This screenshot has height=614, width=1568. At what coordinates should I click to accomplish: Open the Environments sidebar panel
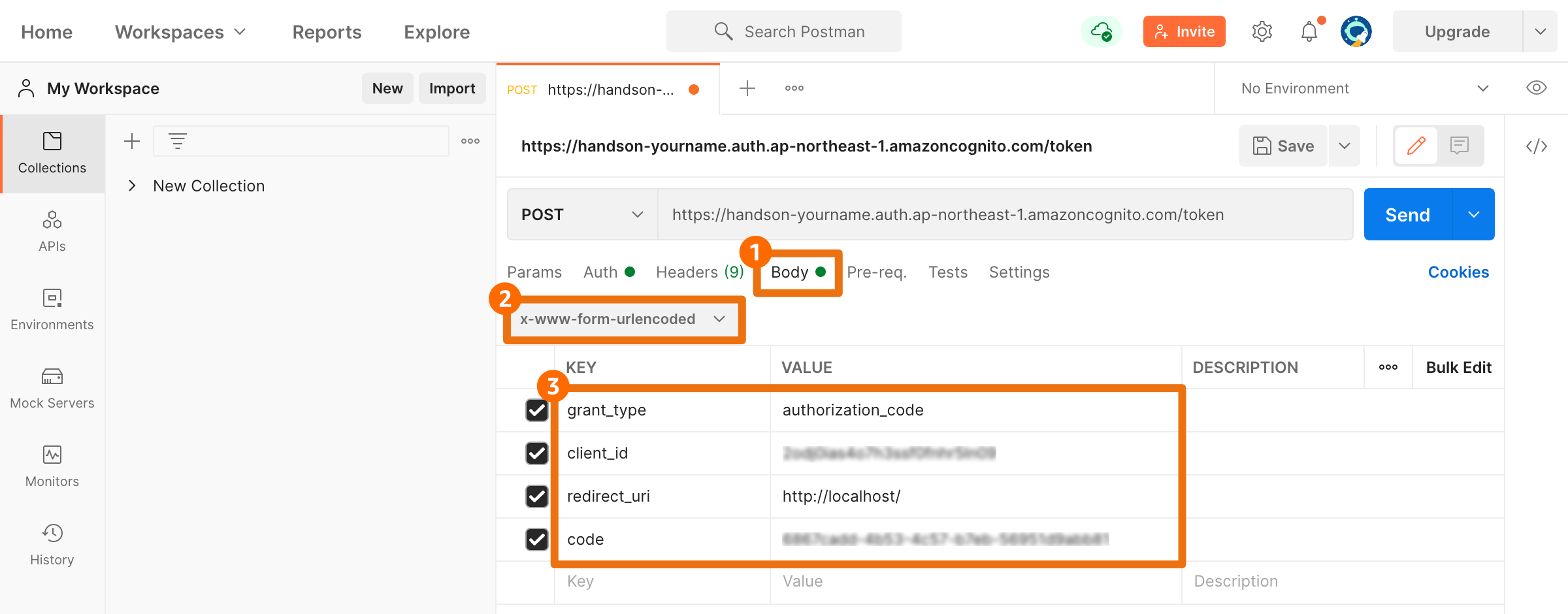pos(52,310)
